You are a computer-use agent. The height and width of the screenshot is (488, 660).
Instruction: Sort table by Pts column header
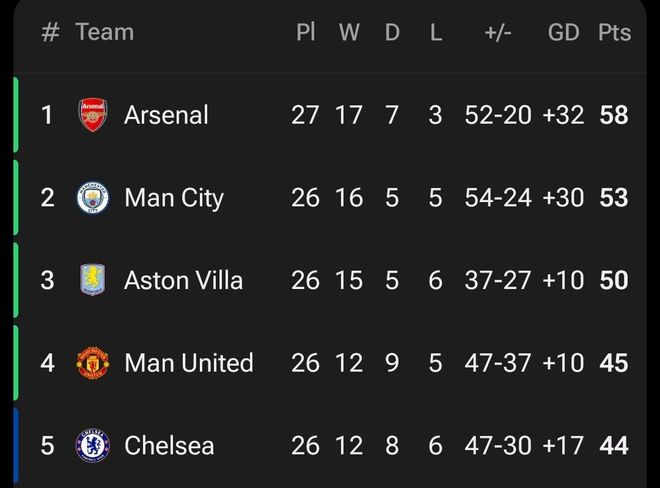click(614, 33)
